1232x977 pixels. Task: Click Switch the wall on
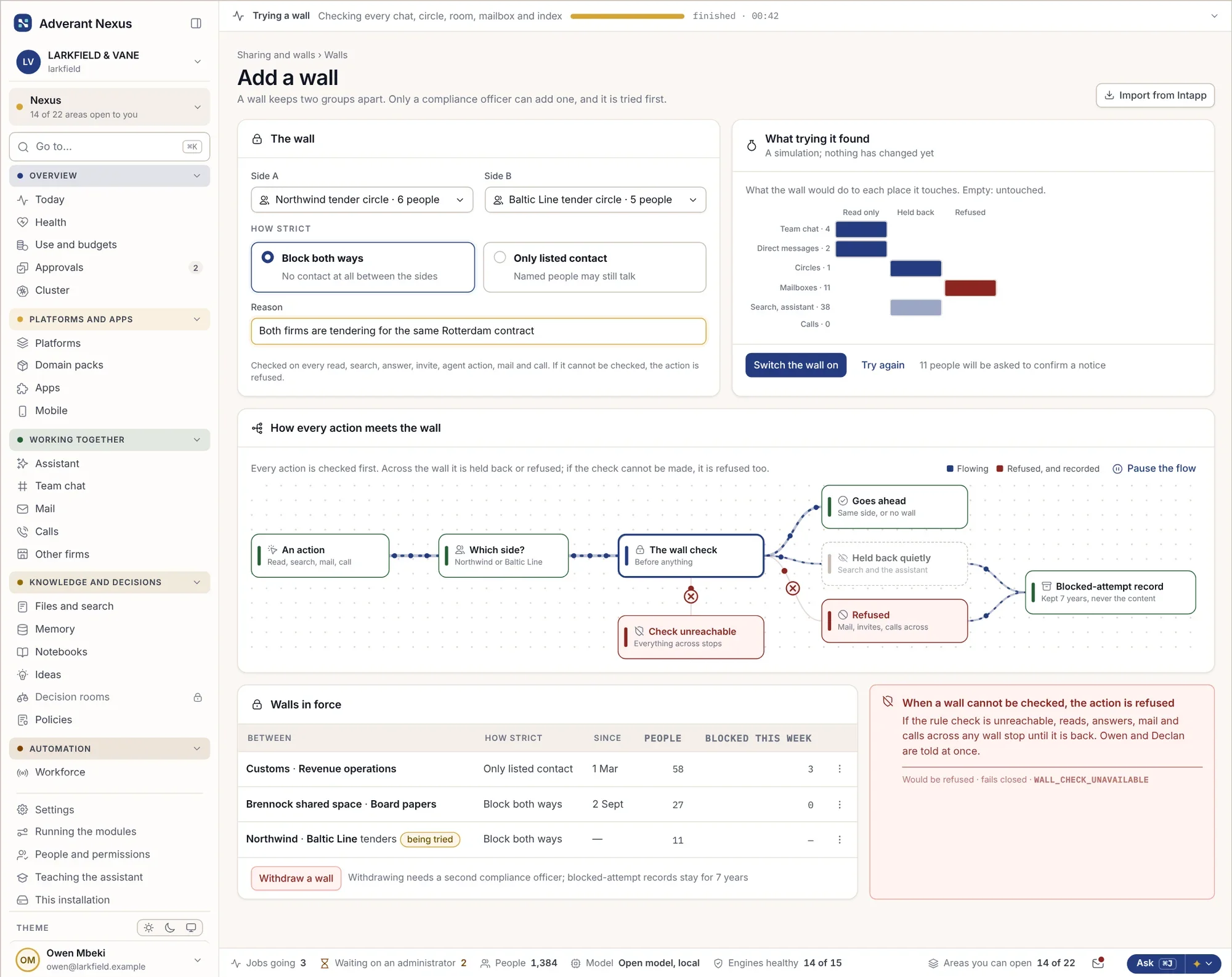(x=796, y=365)
